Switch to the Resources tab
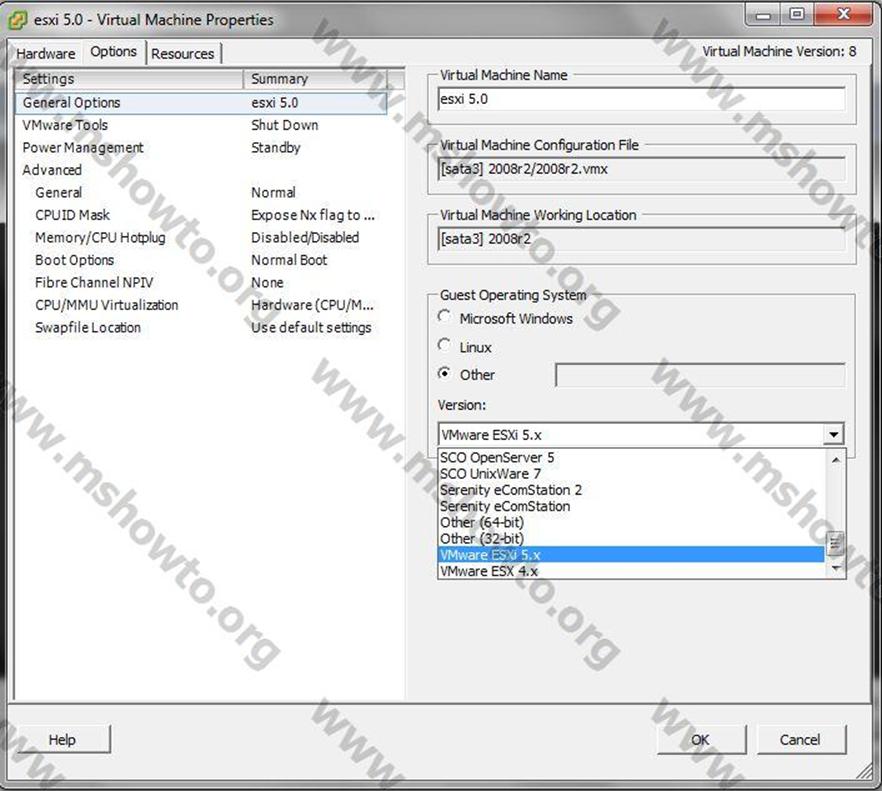882x791 pixels. click(x=183, y=54)
